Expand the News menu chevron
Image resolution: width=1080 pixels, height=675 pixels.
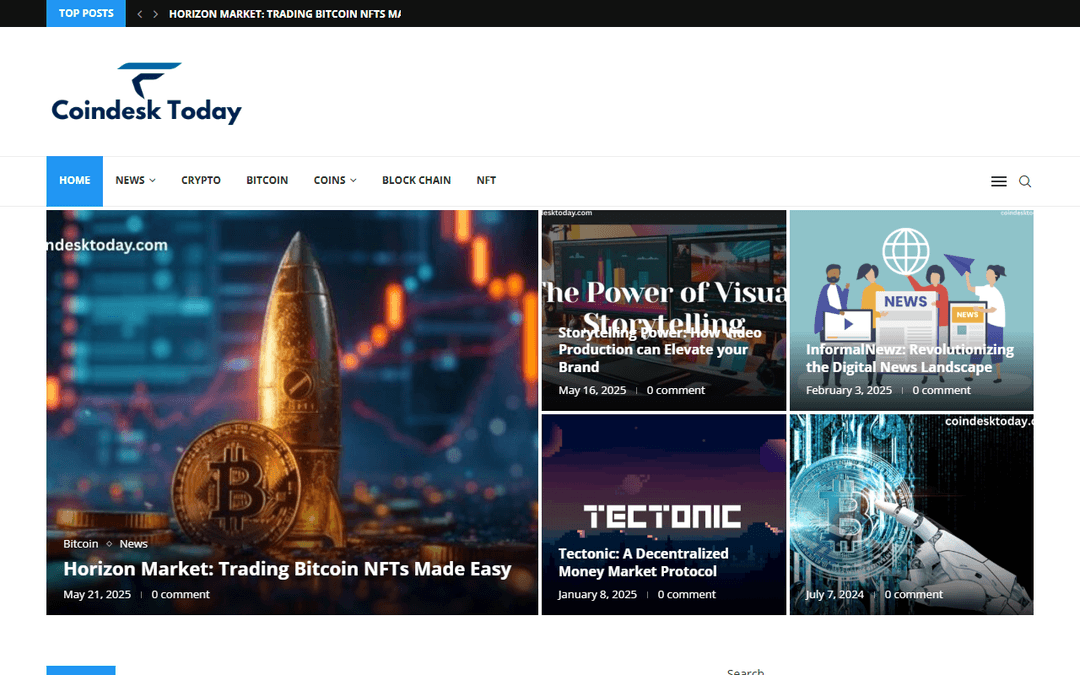pos(152,180)
